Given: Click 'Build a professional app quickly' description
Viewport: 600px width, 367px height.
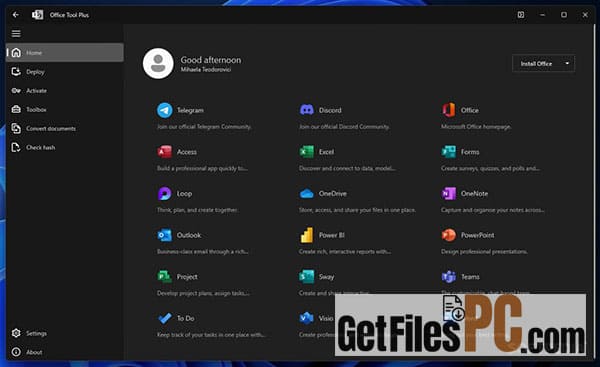Looking at the screenshot, I should tap(202, 168).
